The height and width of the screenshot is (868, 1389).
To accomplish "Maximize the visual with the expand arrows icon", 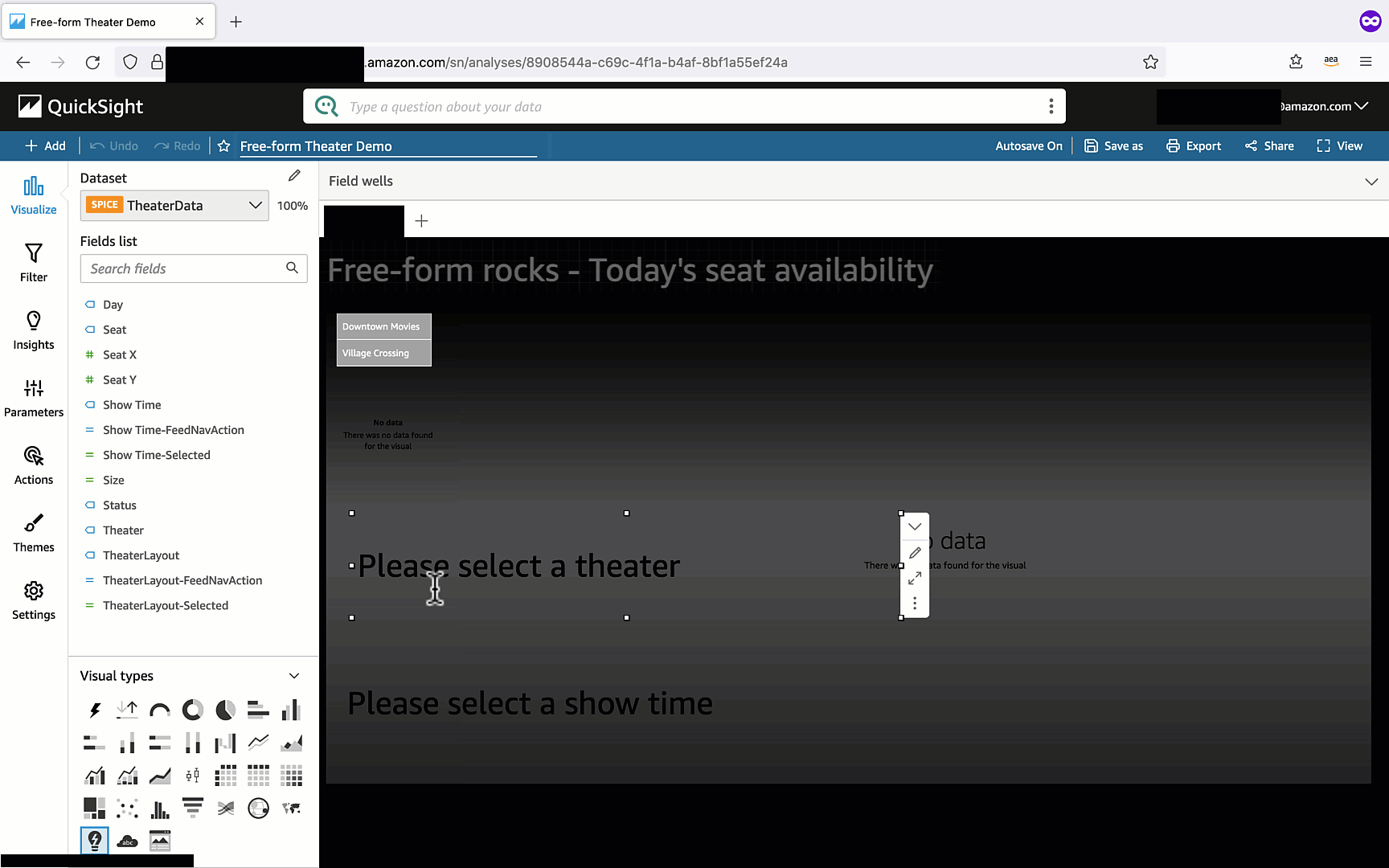I will (915, 578).
